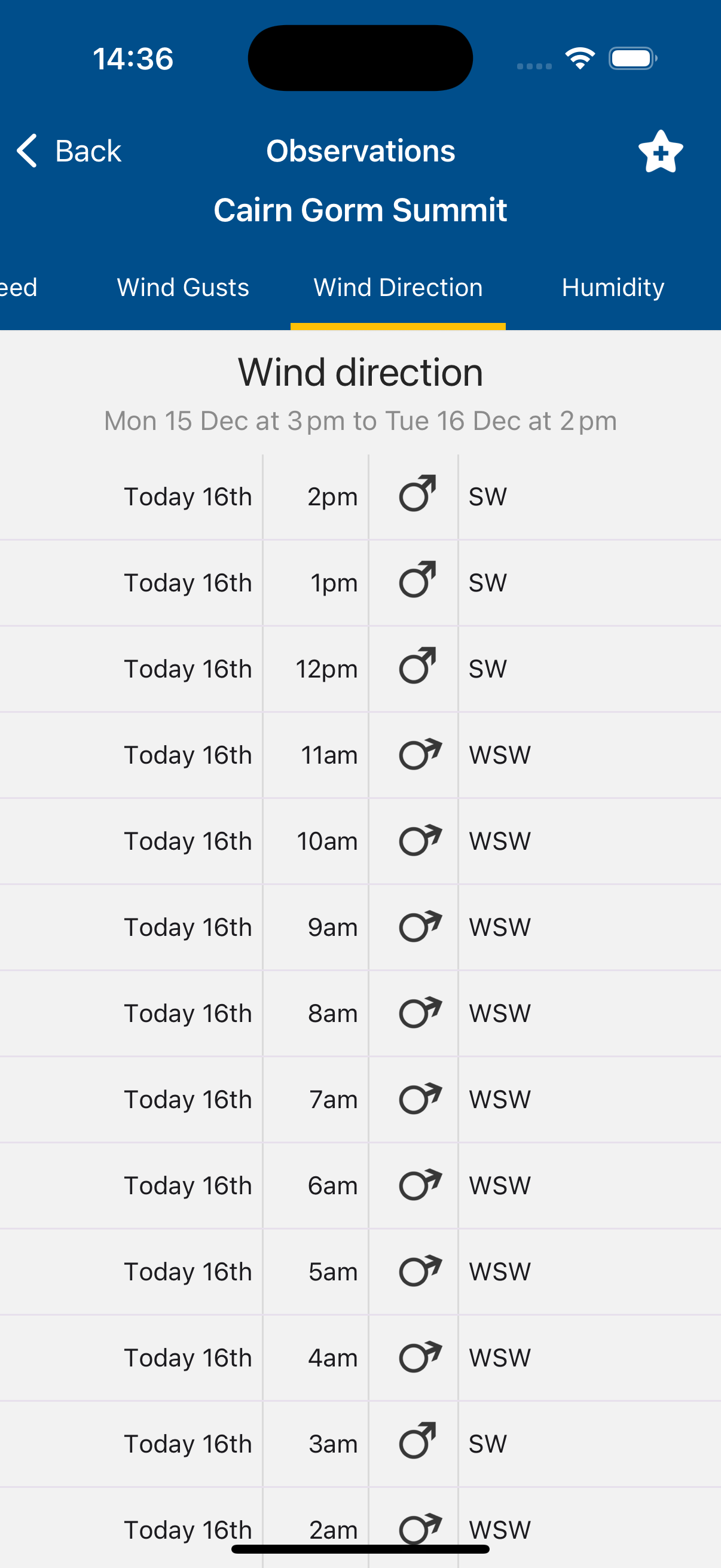The image size is (721, 1568).
Task: Tap wind direction arrow icon for 6am
Action: pos(419,1185)
